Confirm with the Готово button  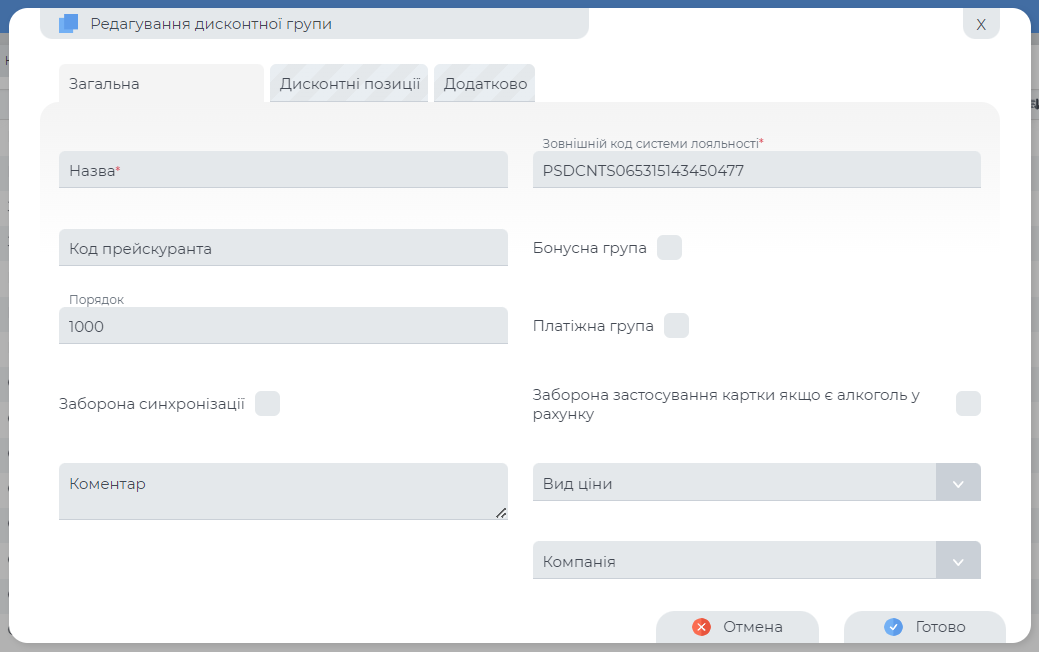(925, 627)
